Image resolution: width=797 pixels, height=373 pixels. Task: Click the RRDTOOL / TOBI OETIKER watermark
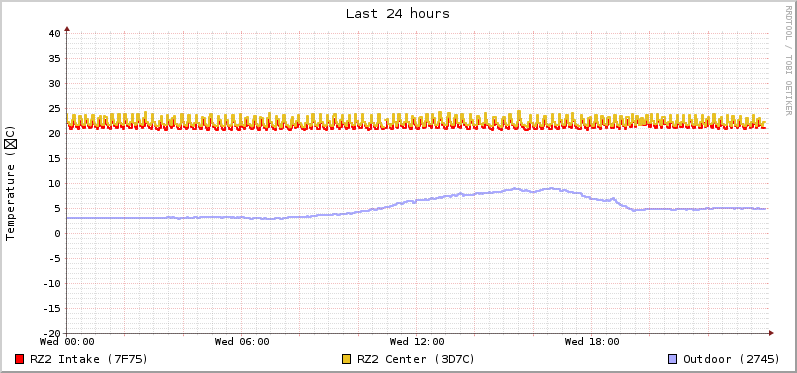tap(788, 60)
